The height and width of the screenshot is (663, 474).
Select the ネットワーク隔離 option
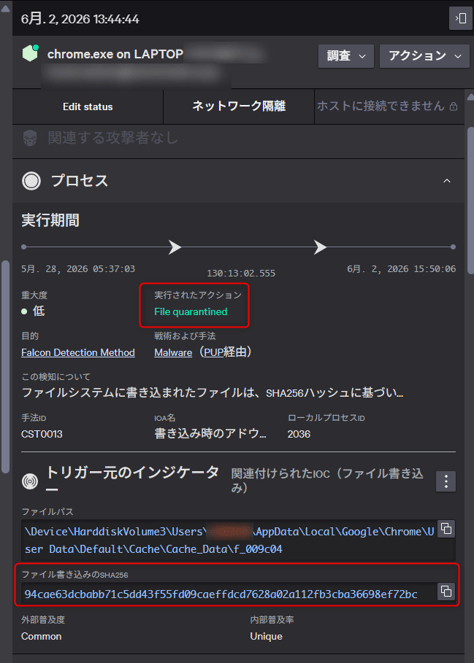pyautogui.click(x=239, y=106)
